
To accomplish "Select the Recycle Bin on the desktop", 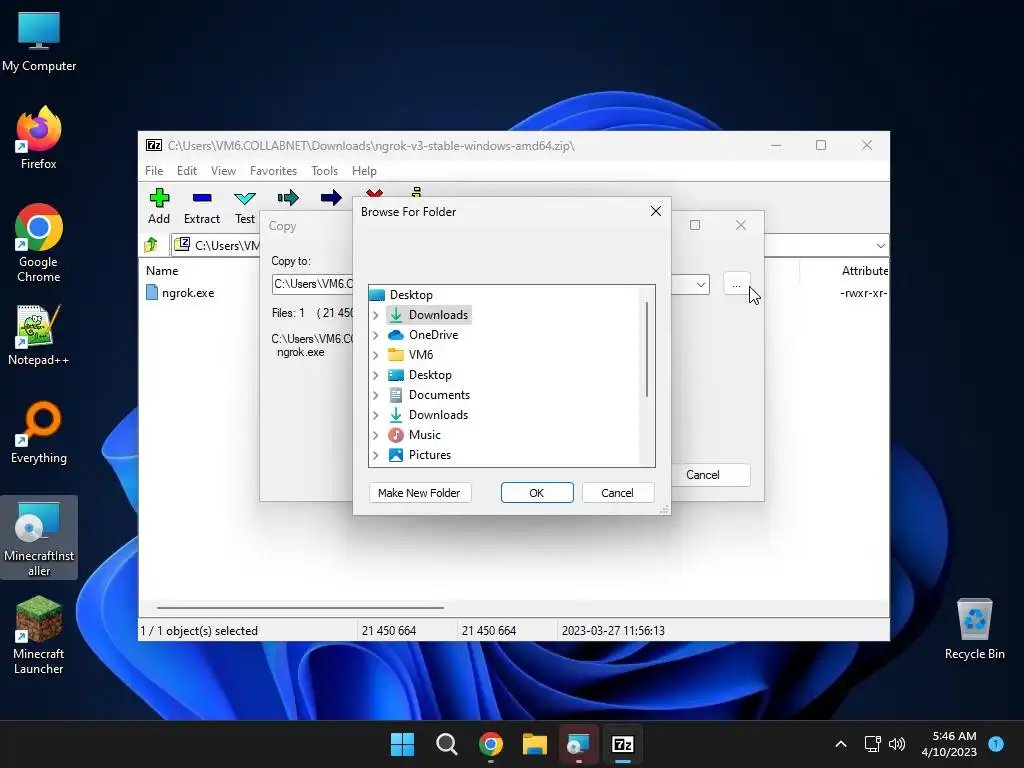I will (x=974, y=629).
